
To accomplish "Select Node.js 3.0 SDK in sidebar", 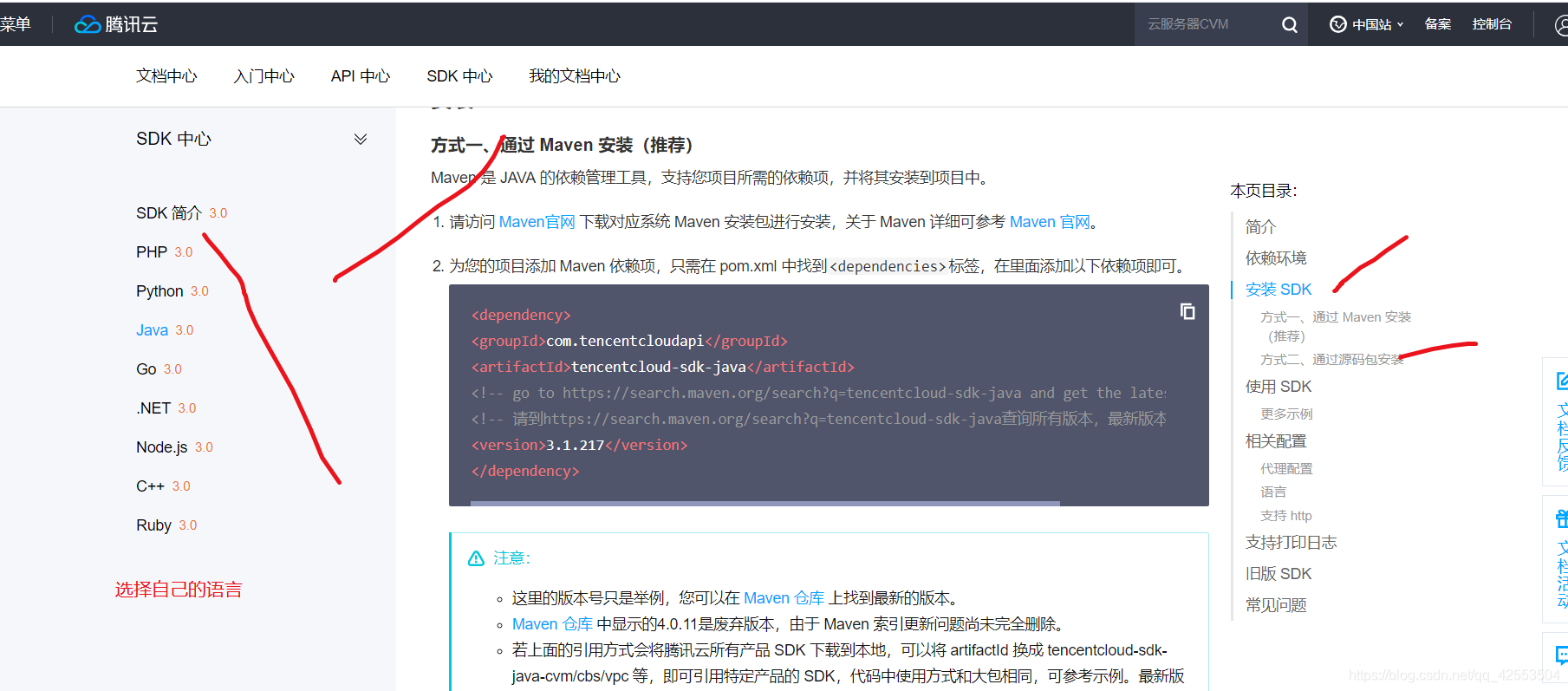I will 174,447.
